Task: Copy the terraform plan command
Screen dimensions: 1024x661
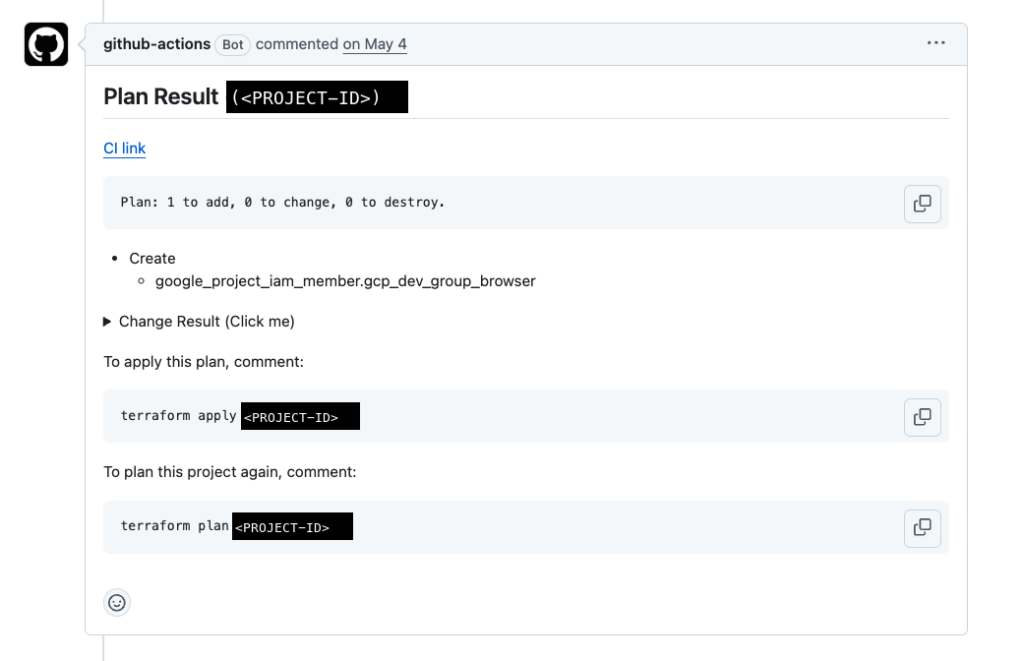Action: pyautogui.click(x=922, y=528)
